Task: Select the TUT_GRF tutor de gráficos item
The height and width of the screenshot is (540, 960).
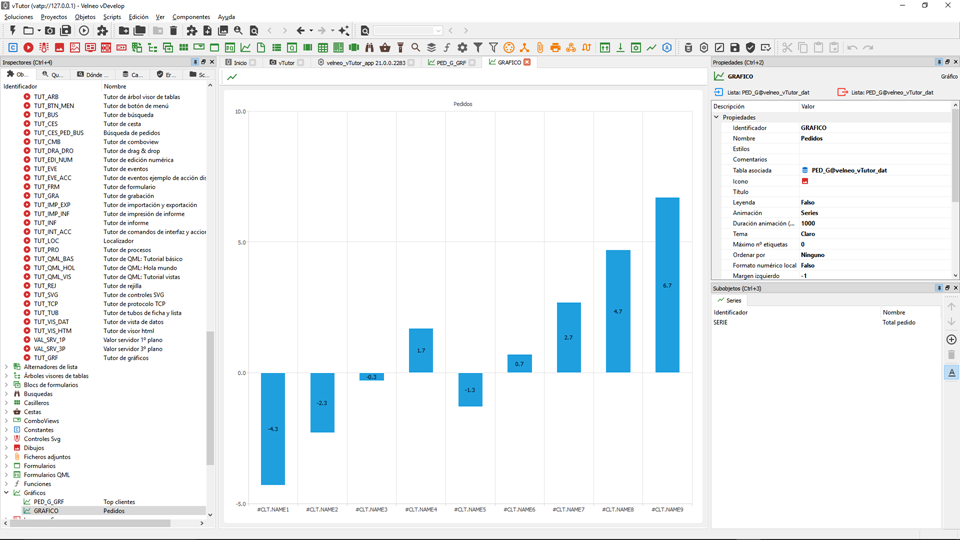Action: point(46,357)
